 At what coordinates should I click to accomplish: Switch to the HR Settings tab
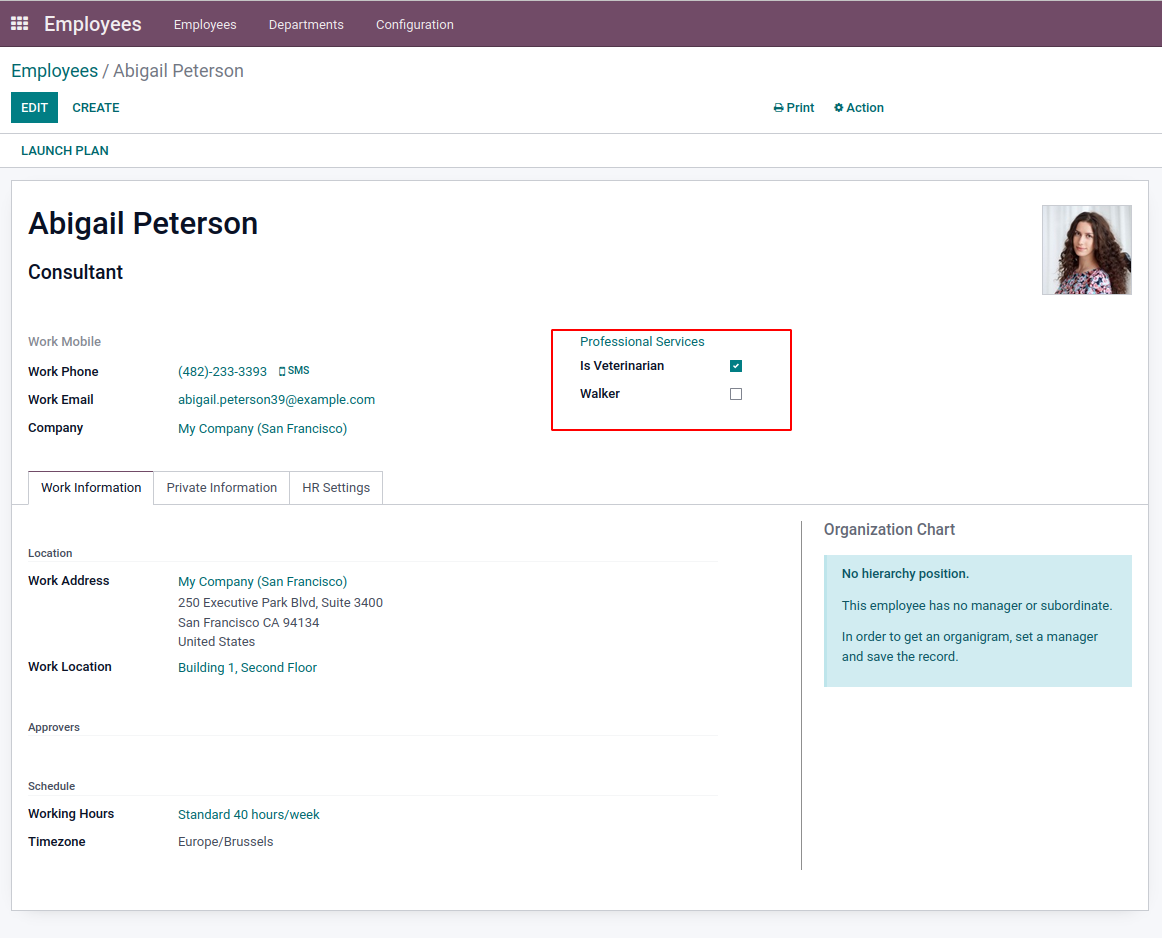pos(336,488)
